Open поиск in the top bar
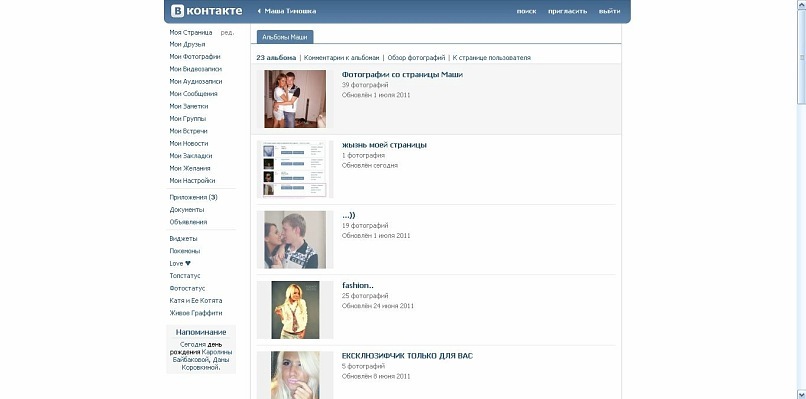 click(526, 11)
